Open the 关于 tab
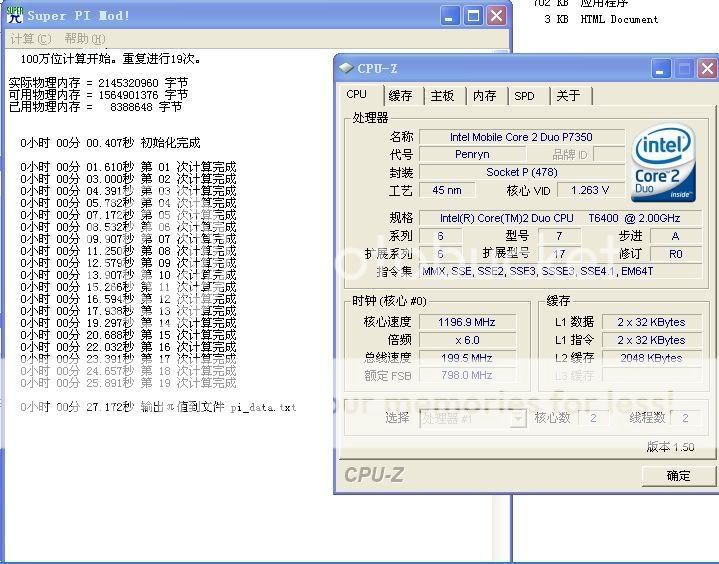The image size is (719, 564). (569, 96)
